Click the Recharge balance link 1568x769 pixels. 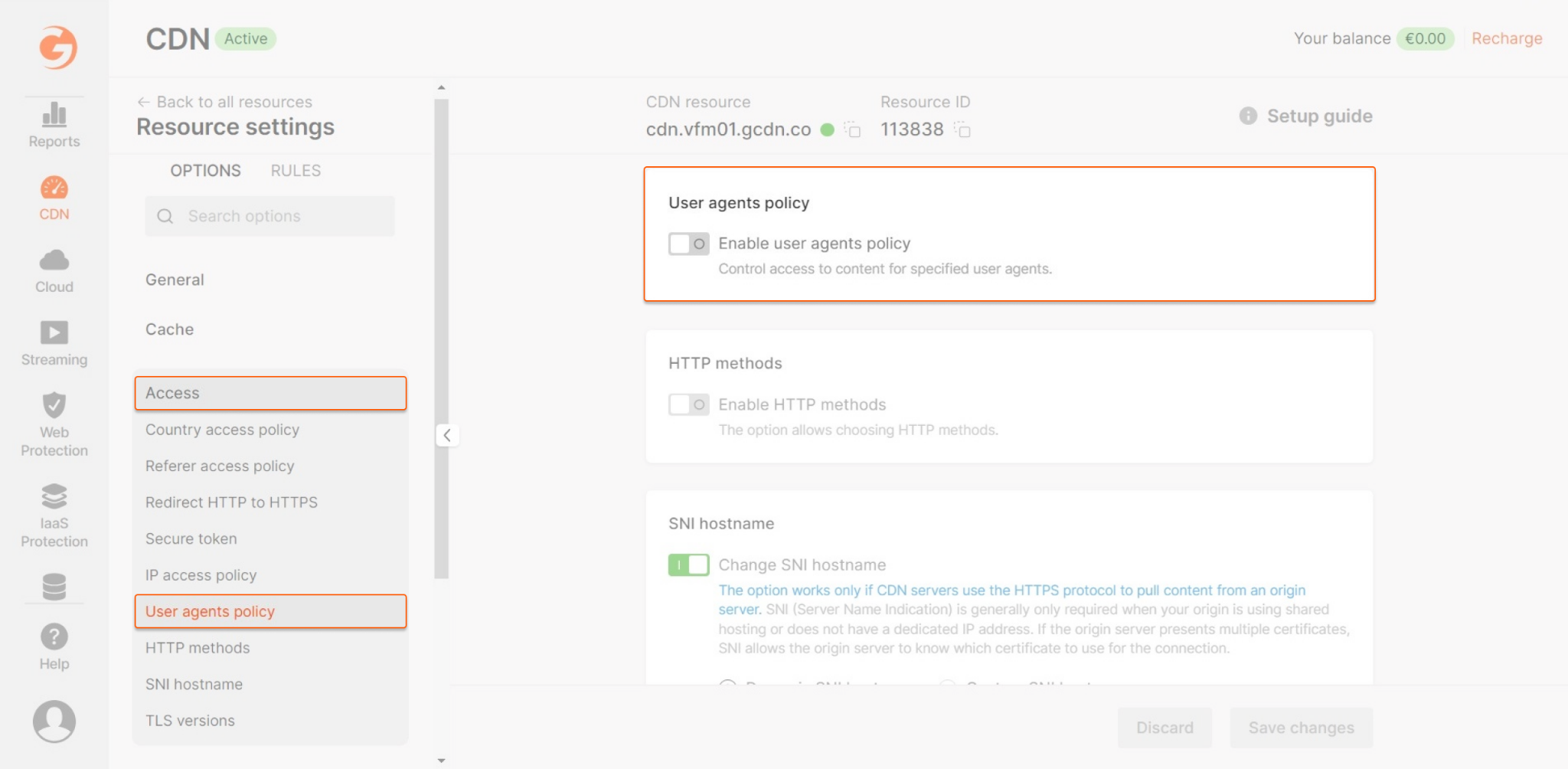pos(1507,38)
